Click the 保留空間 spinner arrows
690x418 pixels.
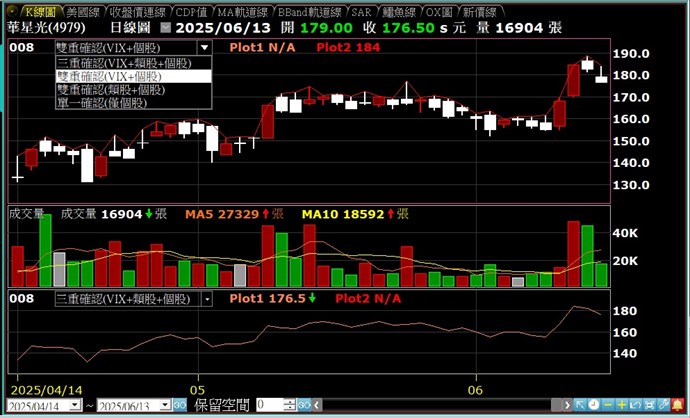click(290, 405)
